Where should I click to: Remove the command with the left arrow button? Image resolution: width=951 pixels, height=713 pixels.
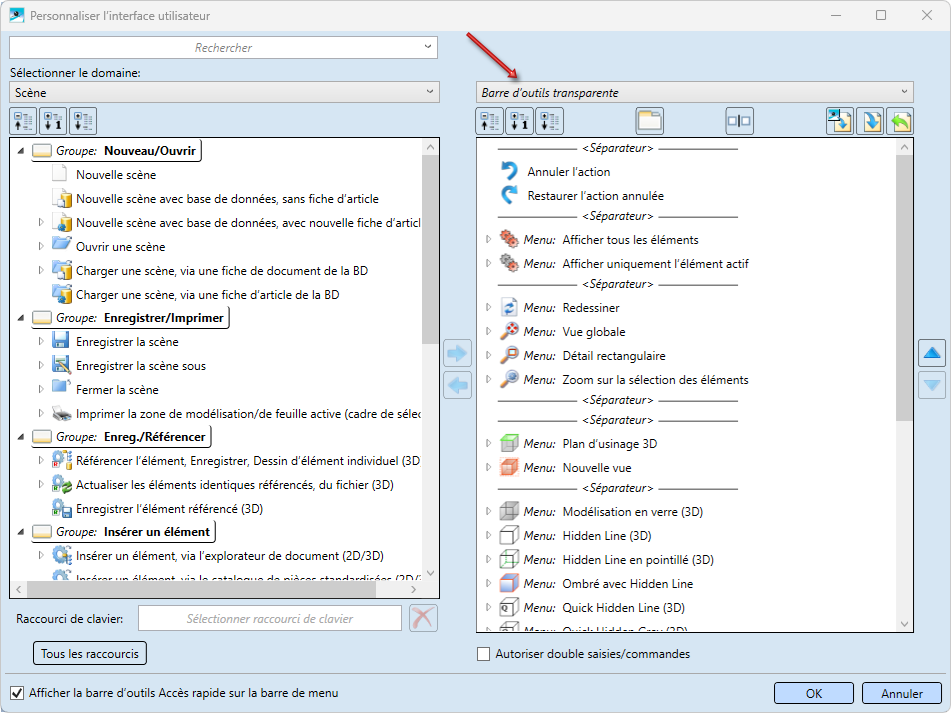coord(457,385)
